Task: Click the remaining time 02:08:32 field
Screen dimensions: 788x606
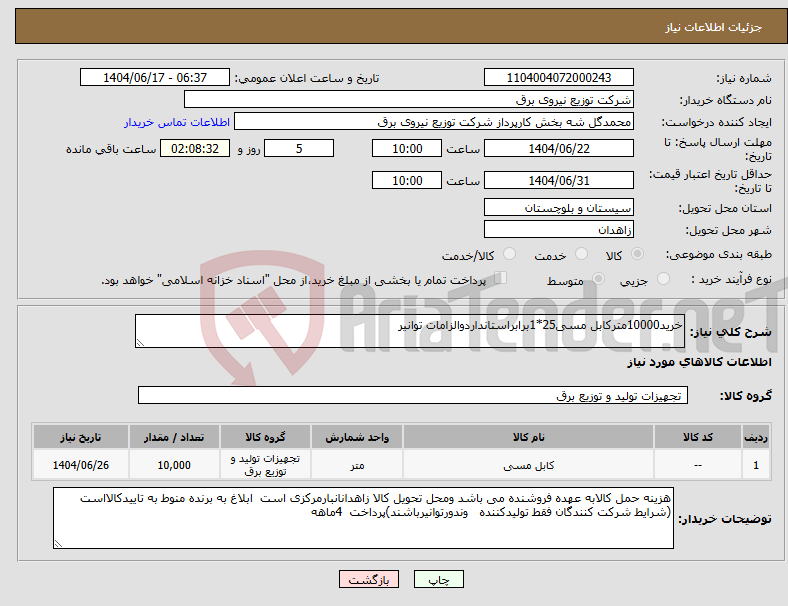Action: tap(195, 148)
